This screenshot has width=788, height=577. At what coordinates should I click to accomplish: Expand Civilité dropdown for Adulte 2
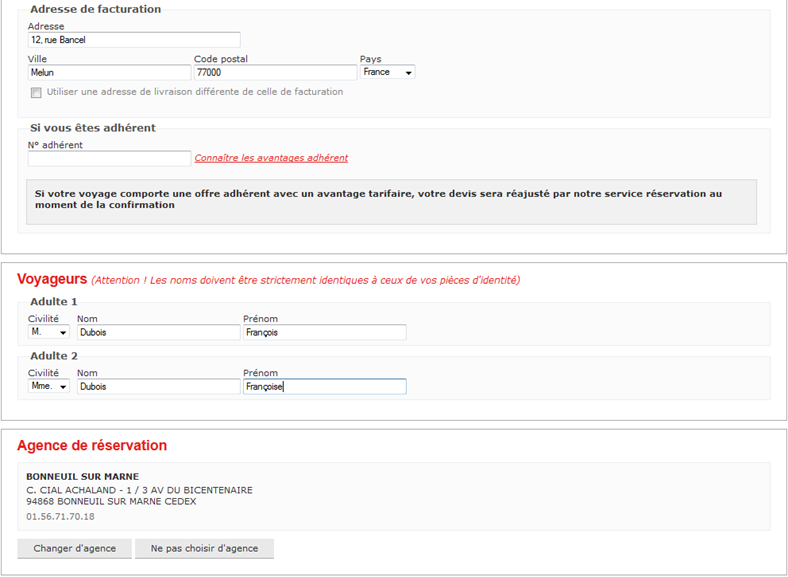[x=49, y=386]
